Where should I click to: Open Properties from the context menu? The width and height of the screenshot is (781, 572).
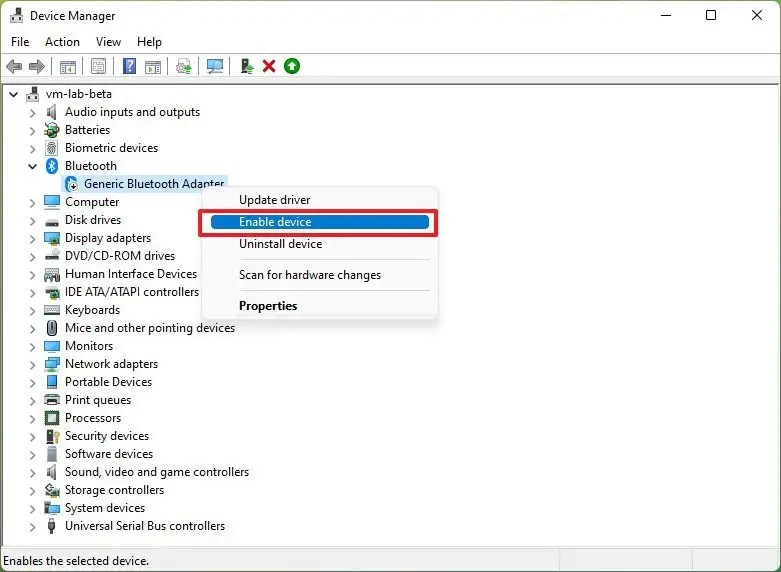click(x=320, y=306)
